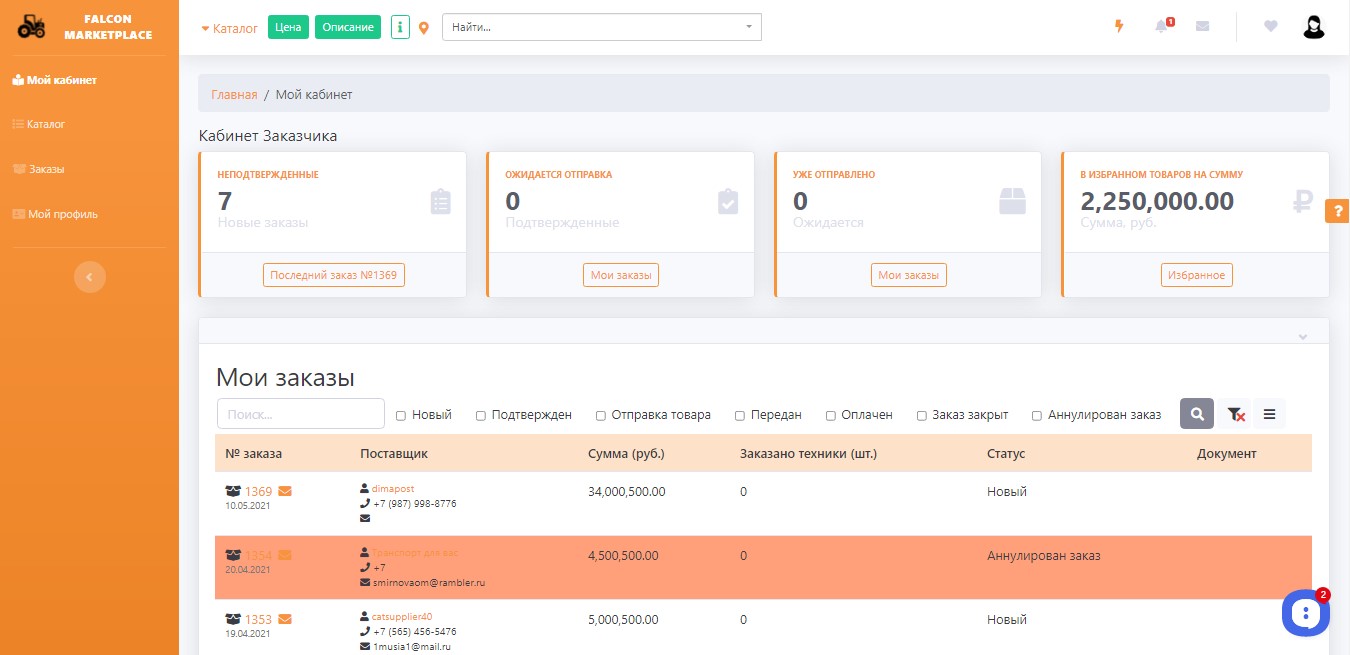
Task: Click the favorites heart icon
Action: pyautogui.click(x=1271, y=27)
